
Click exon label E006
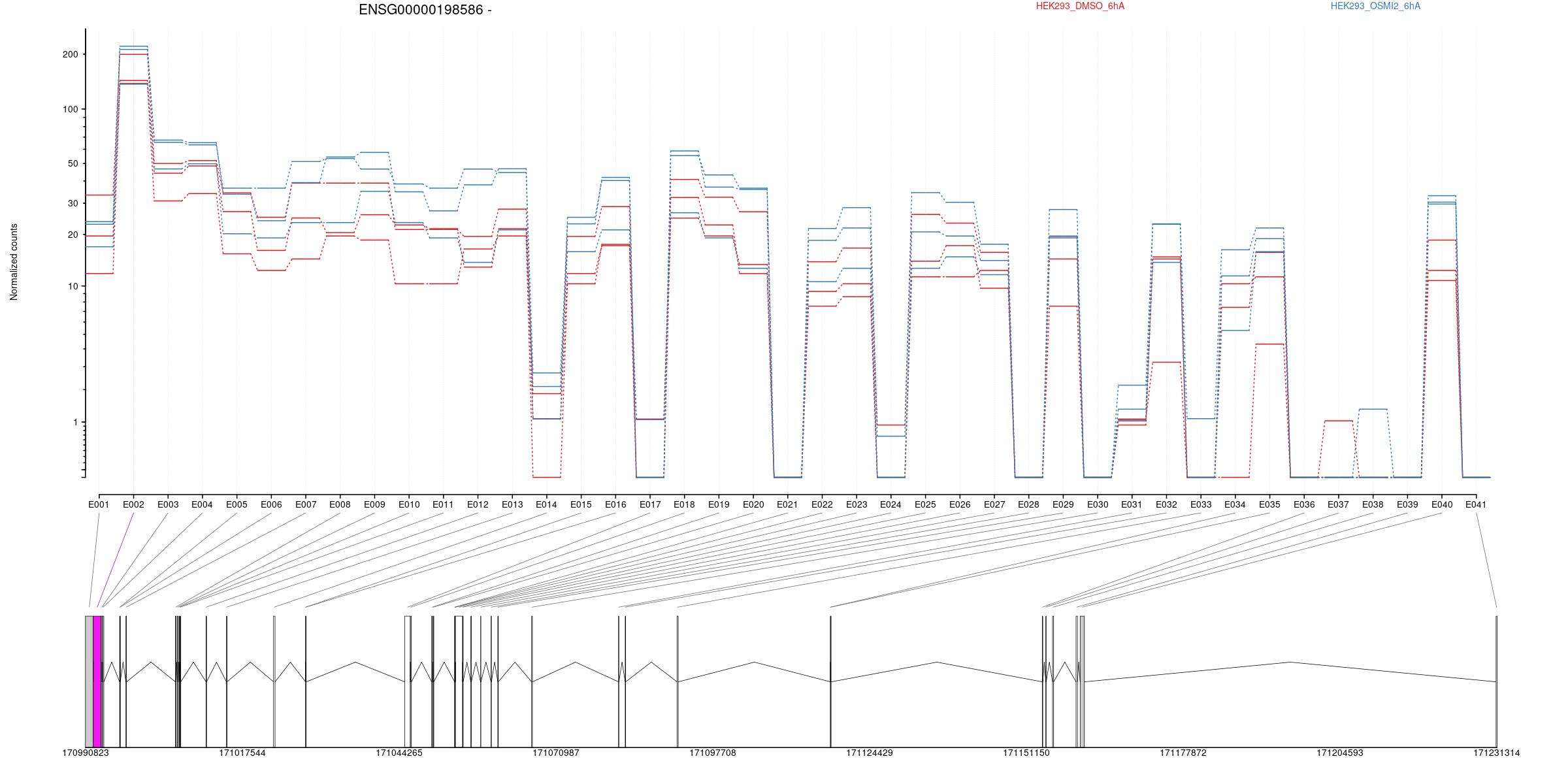point(271,505)
